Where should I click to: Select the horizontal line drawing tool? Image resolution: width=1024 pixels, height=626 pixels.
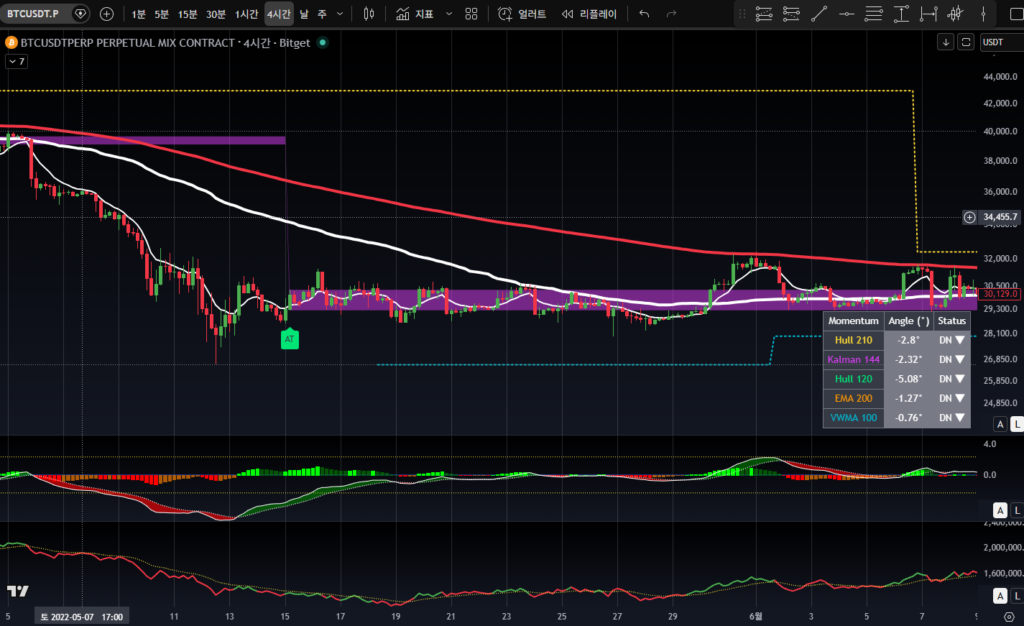847,14
